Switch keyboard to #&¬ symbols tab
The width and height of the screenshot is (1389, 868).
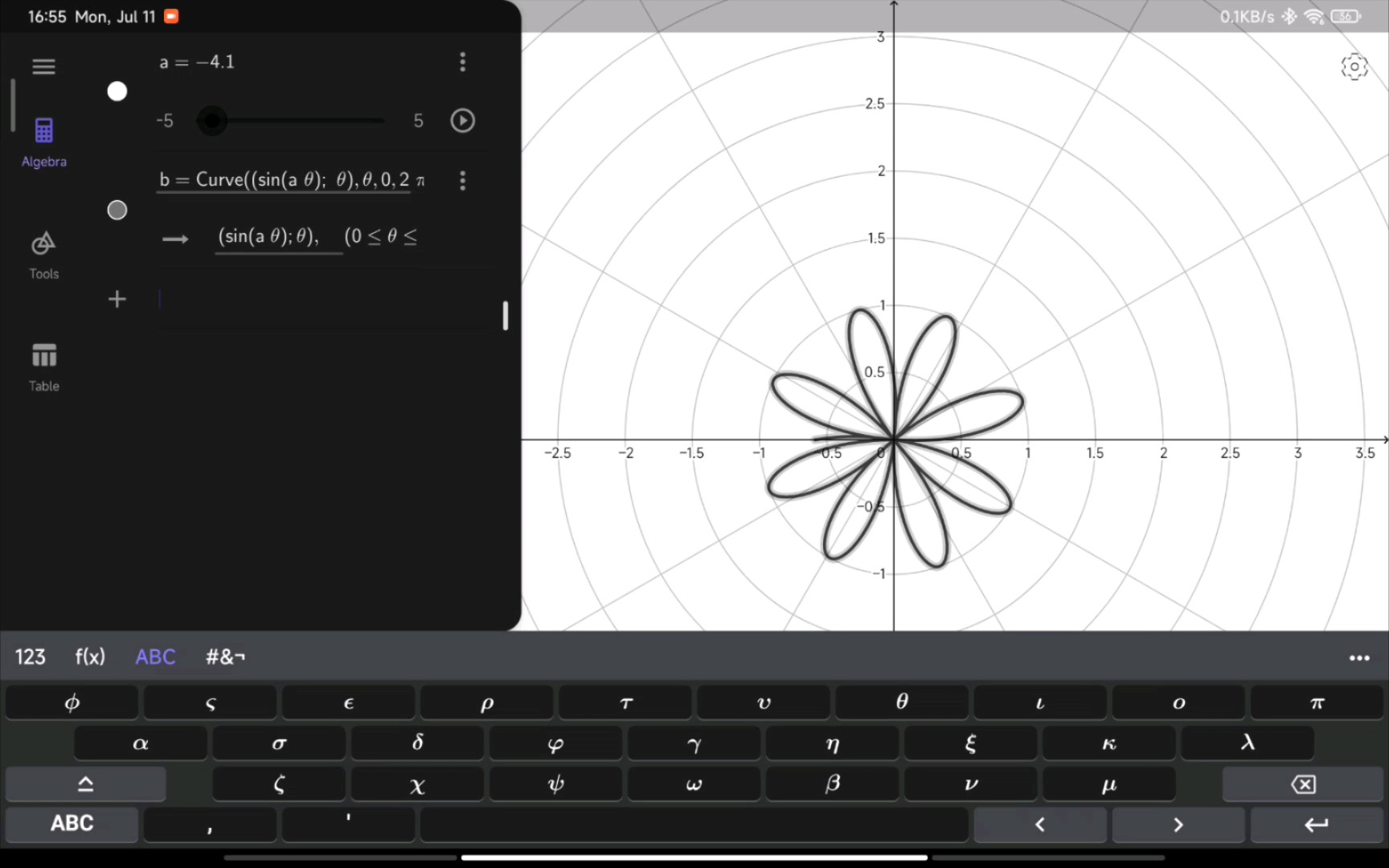tap(225, 657)
